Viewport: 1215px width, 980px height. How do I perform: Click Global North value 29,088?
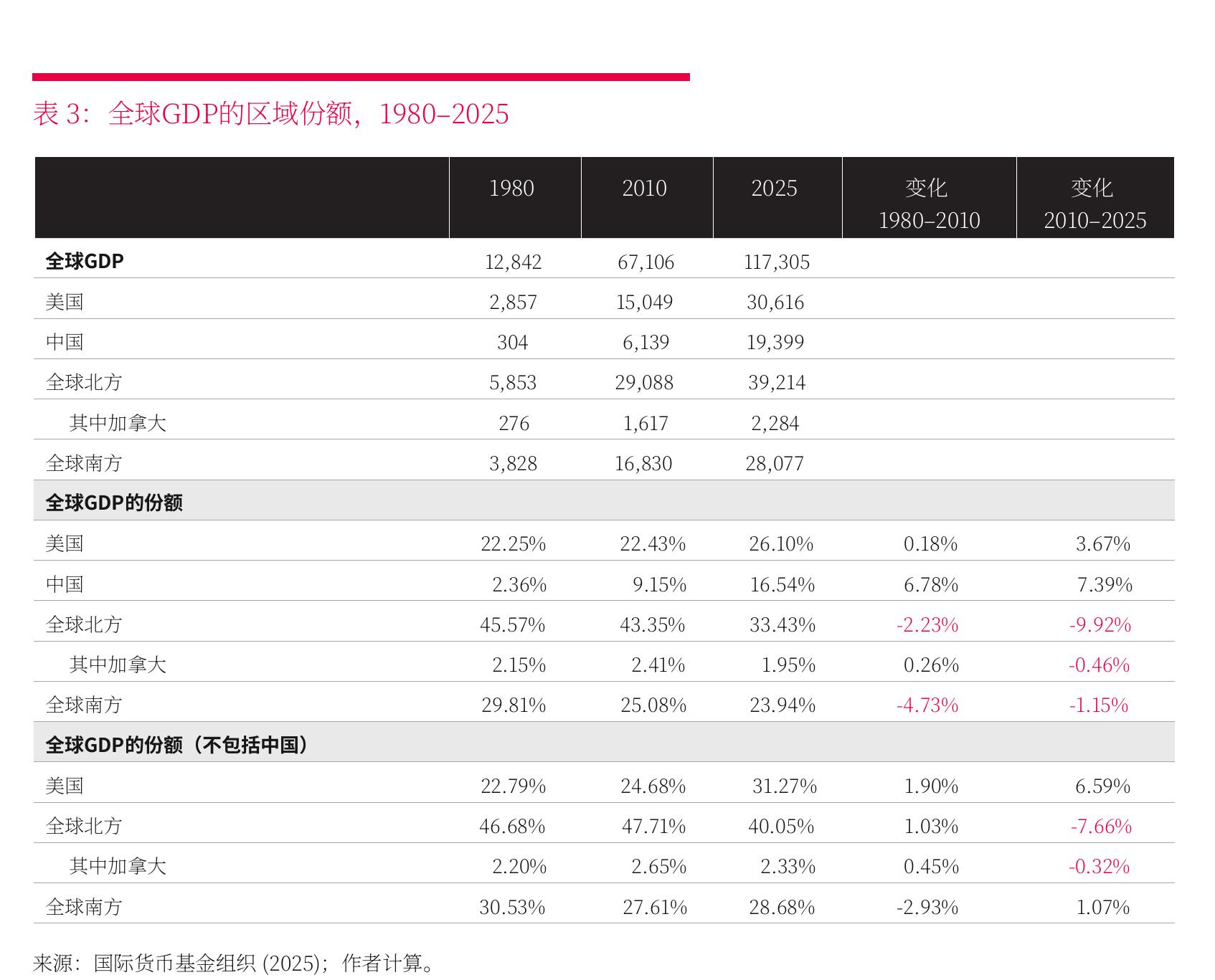point(644,383)
